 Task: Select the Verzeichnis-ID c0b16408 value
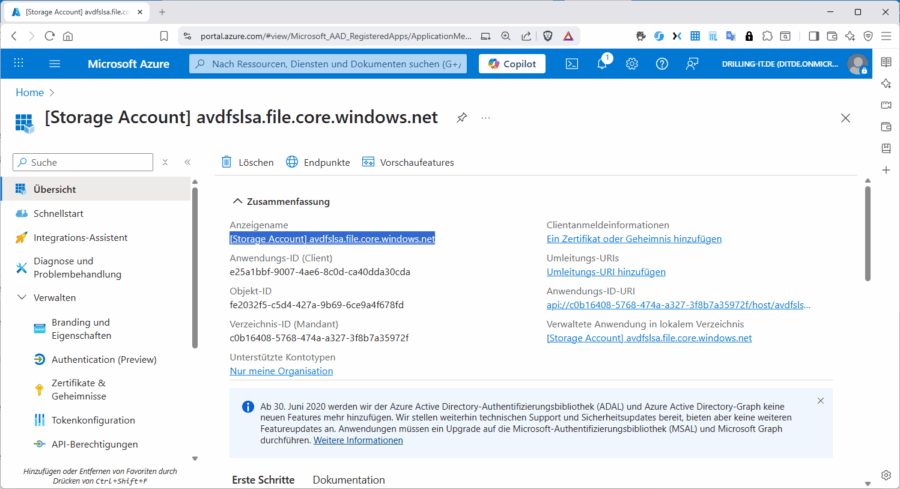[319, 338]
